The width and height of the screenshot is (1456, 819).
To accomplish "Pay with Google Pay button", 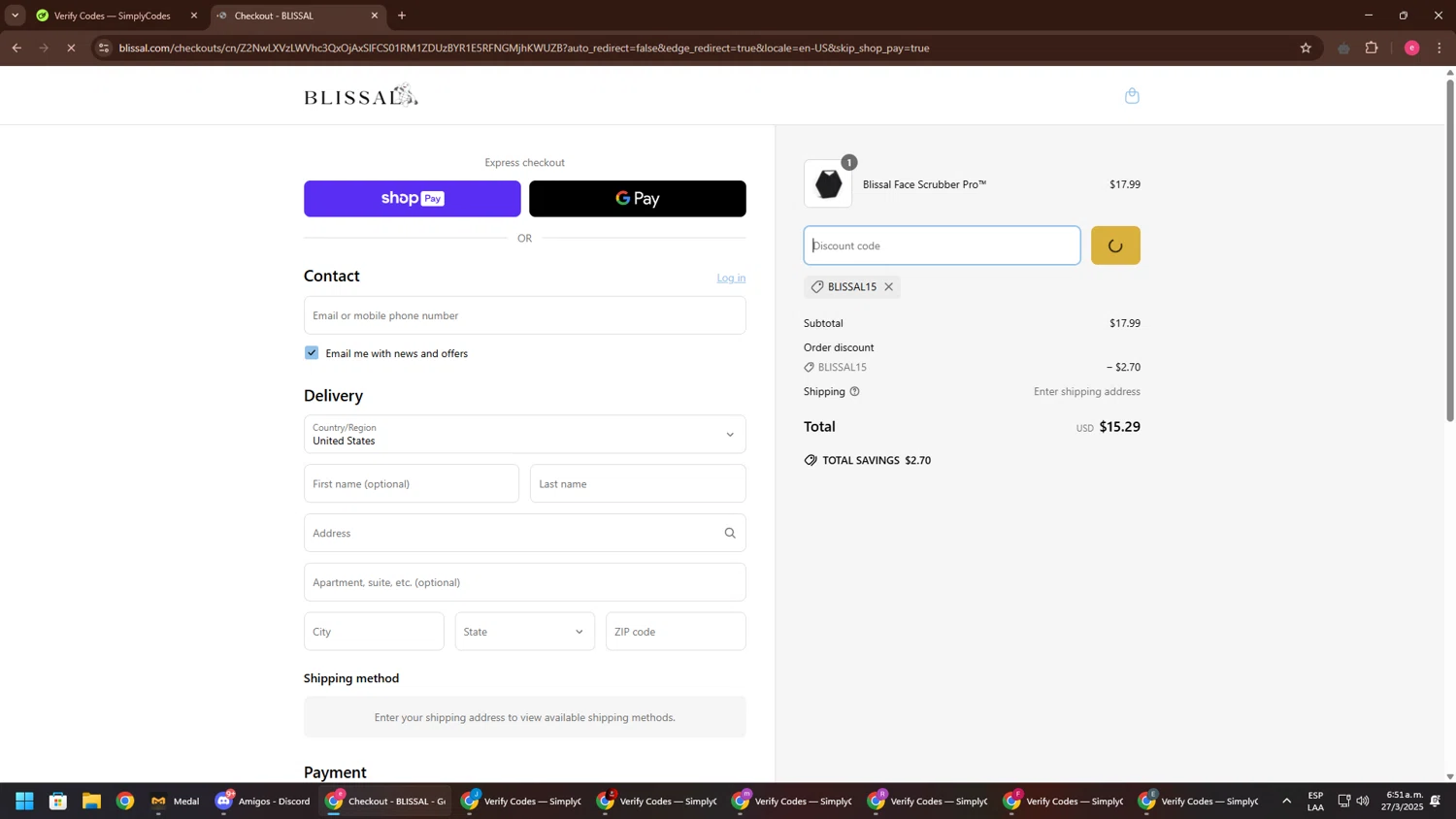I will (638, 199).
